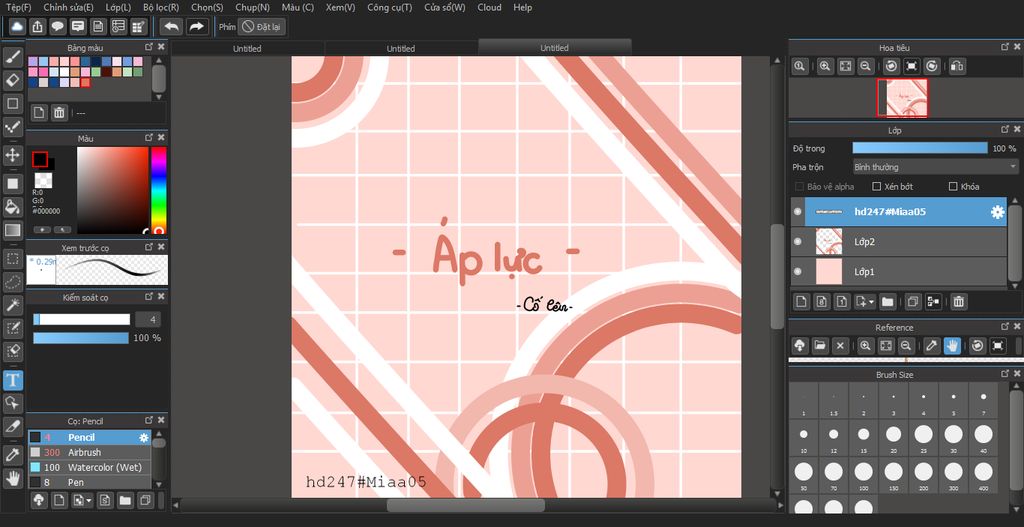This screenshot has width=1024, height=527.
Task: Zoom in using Navigator magnifier plus
Action: click(825, 66)
